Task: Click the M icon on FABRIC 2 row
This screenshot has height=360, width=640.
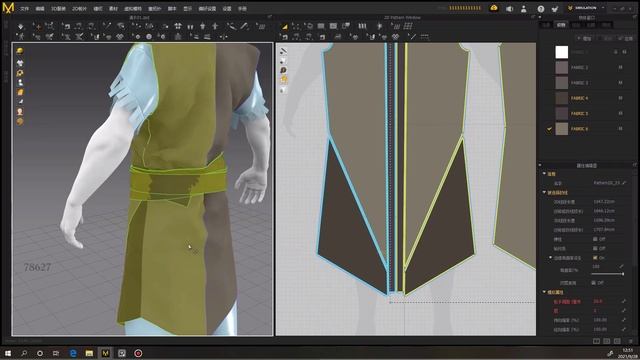Action: pos(620,67)
